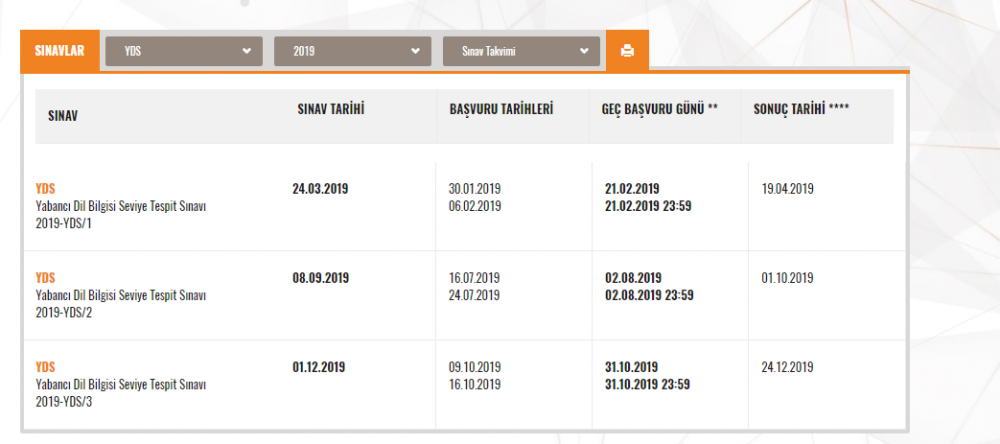
Task: Open the YDS exam type dropdown
Action: click(184, 51)
